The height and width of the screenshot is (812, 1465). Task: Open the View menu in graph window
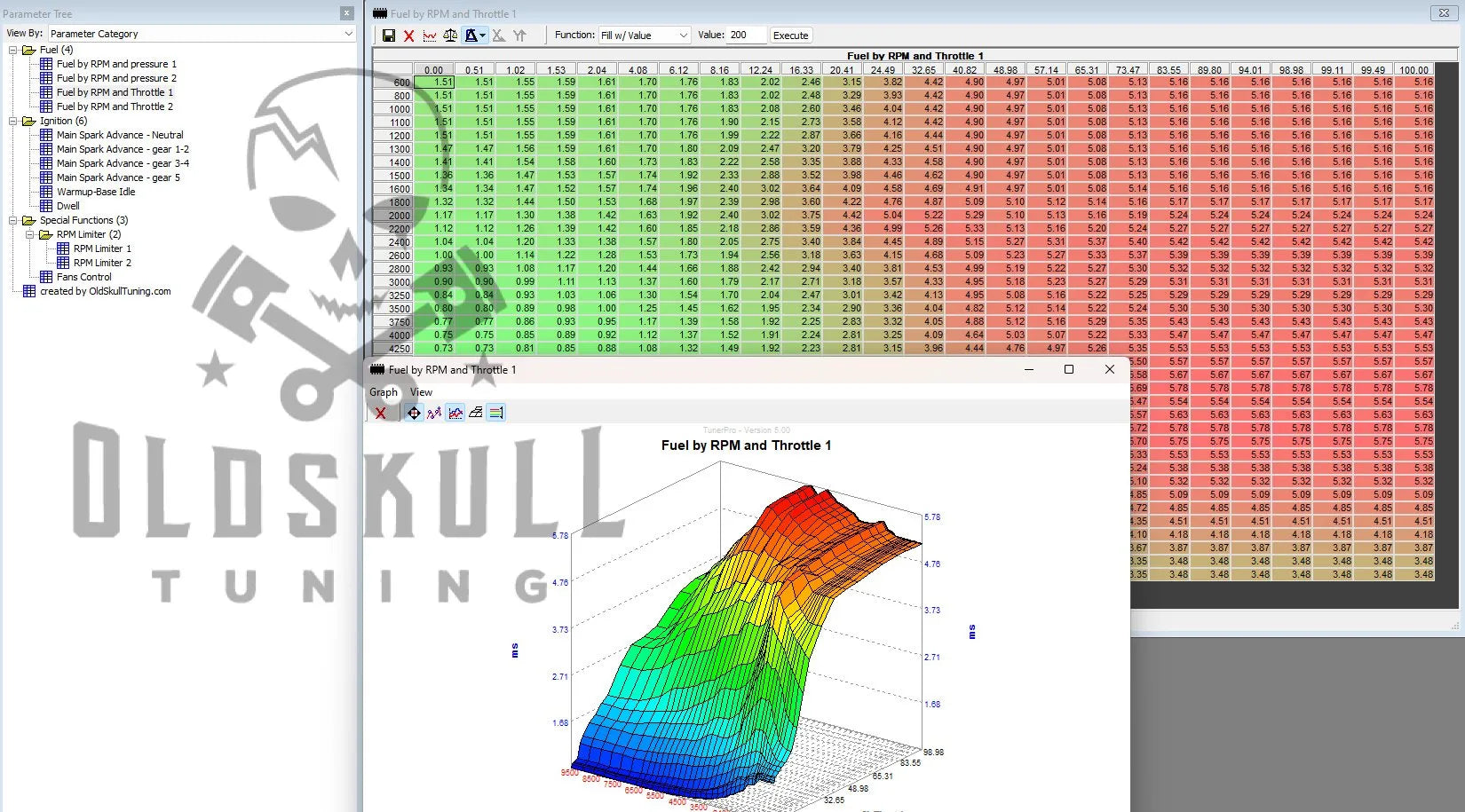[x=421, y=392]
